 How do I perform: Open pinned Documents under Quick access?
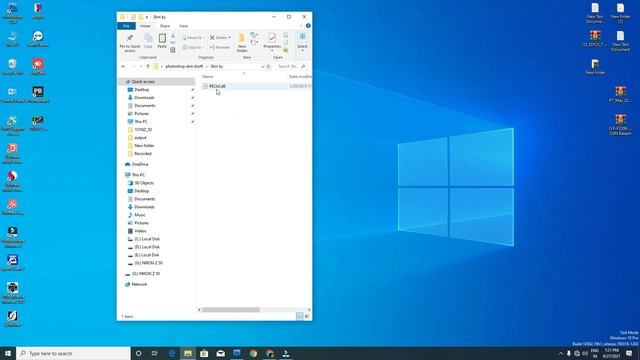[144, 106]
